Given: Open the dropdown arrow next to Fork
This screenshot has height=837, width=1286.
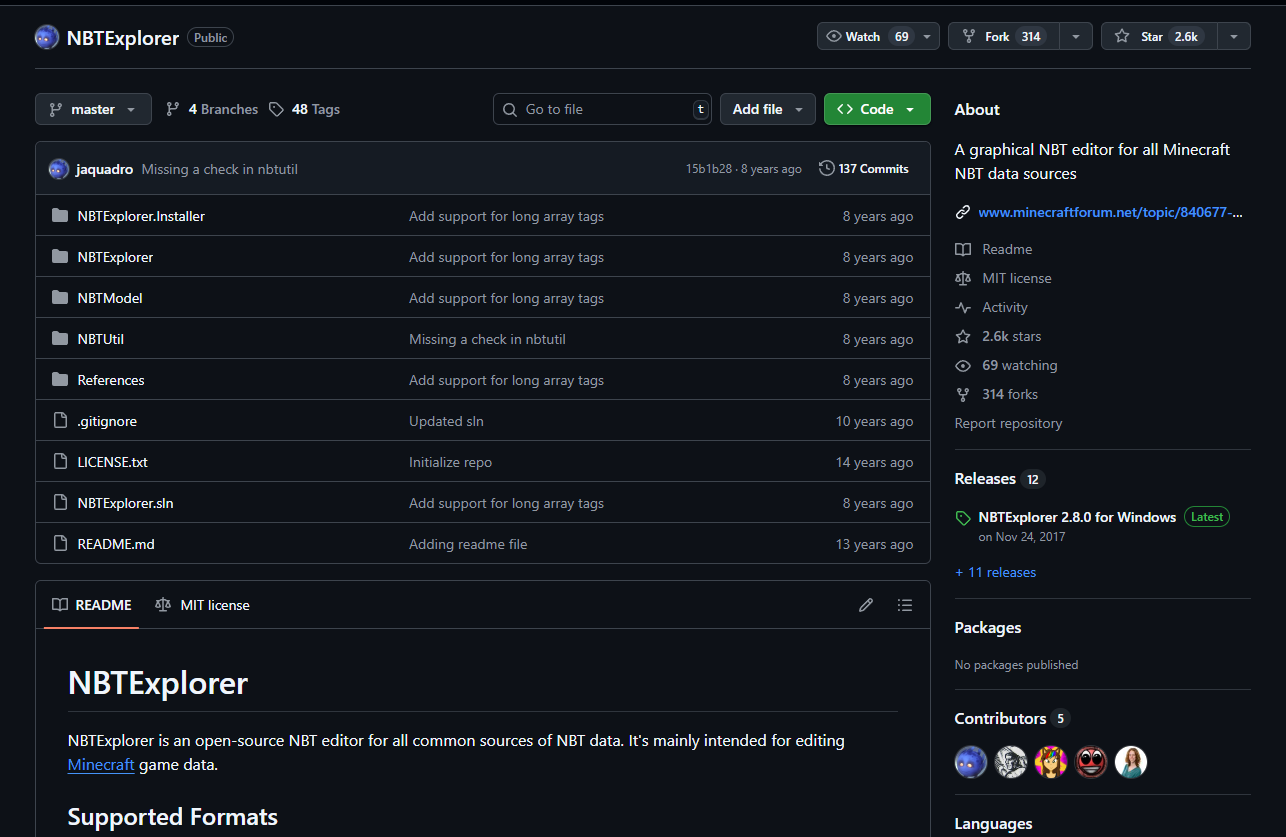Looking at the screenshot, I should click(x=1075, y=36).
